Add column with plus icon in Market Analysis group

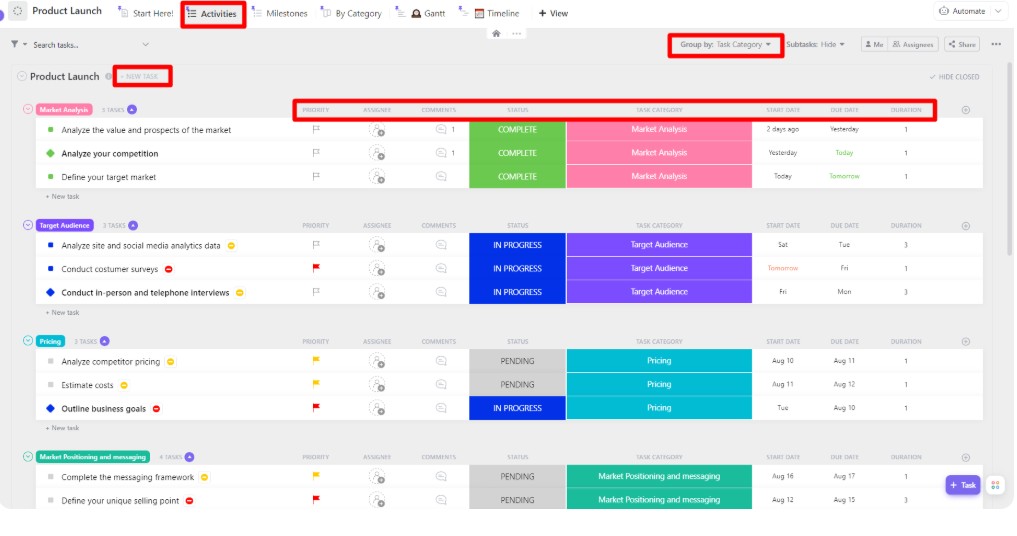click(x=966, y=110)
